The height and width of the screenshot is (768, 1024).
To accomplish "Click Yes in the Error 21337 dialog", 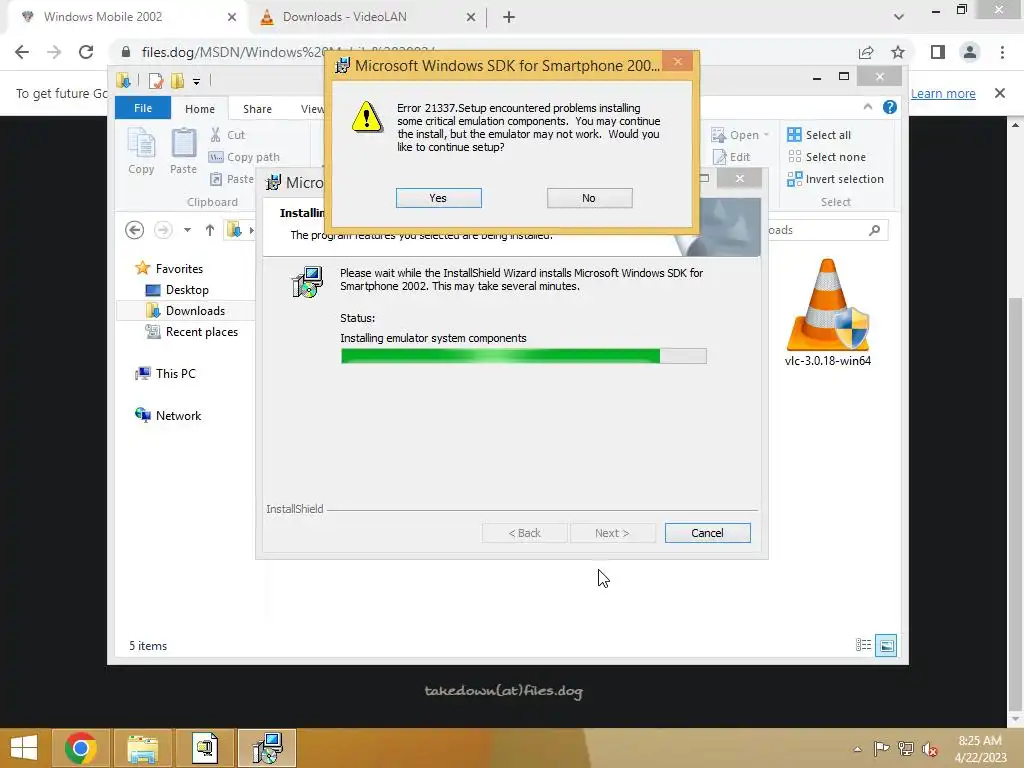I will pos(438,198).
